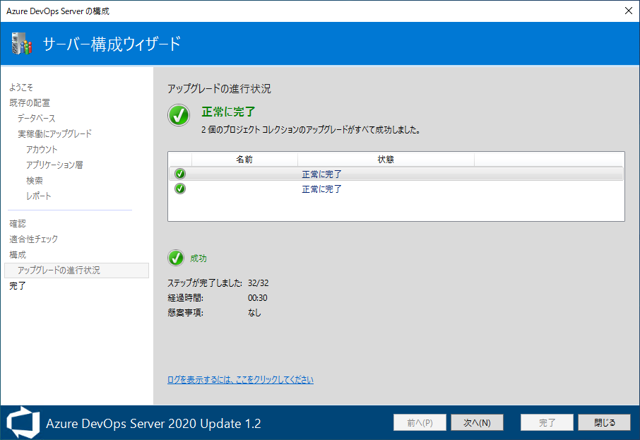Click the green check icon beside 成功
640x440 pixels.
[176, 258]
